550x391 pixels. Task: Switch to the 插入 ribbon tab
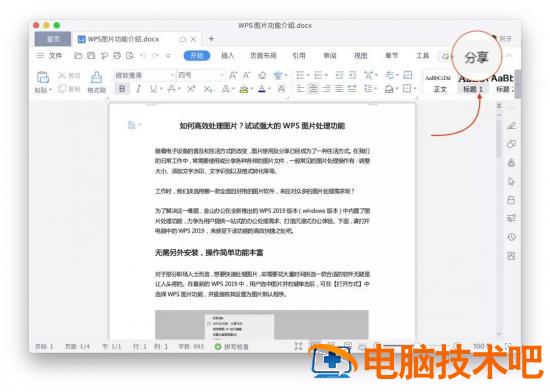[228, 55]
